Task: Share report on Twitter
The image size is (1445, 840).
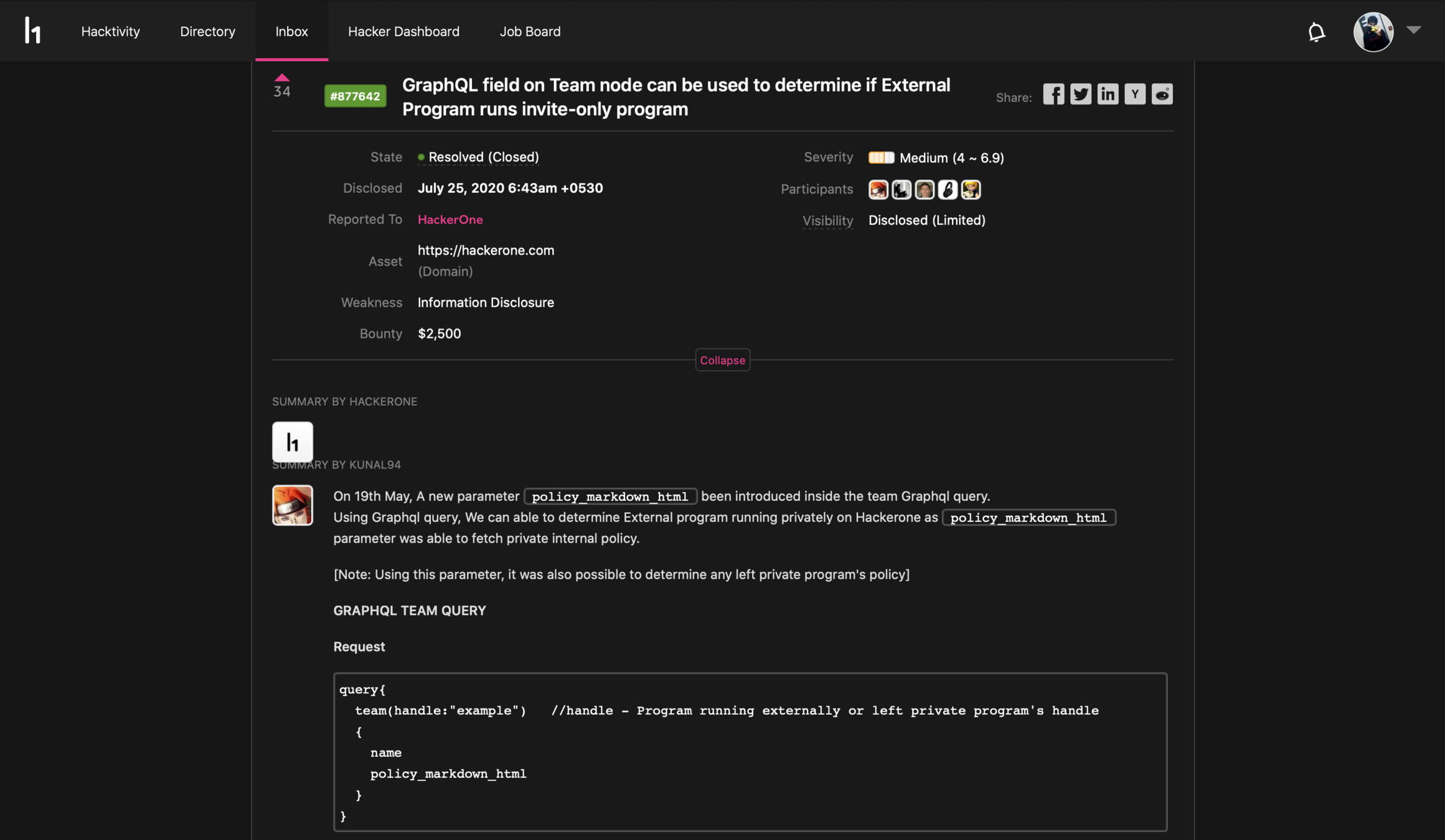Action: tap(1081, 95)
